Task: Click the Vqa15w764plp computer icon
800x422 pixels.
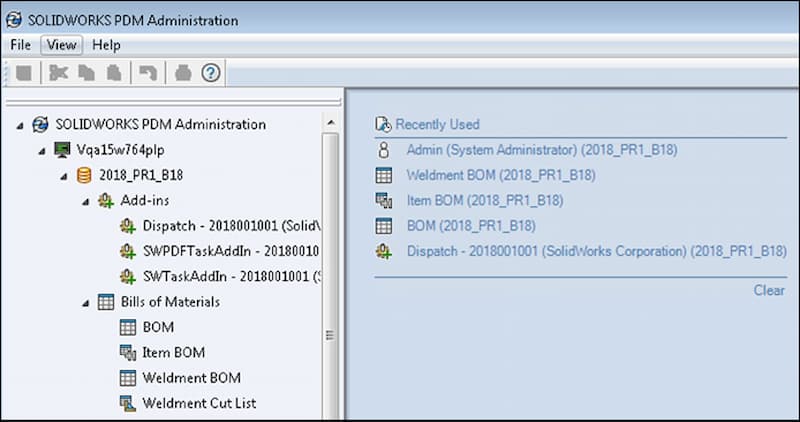Action: click(x=62, y=150)
